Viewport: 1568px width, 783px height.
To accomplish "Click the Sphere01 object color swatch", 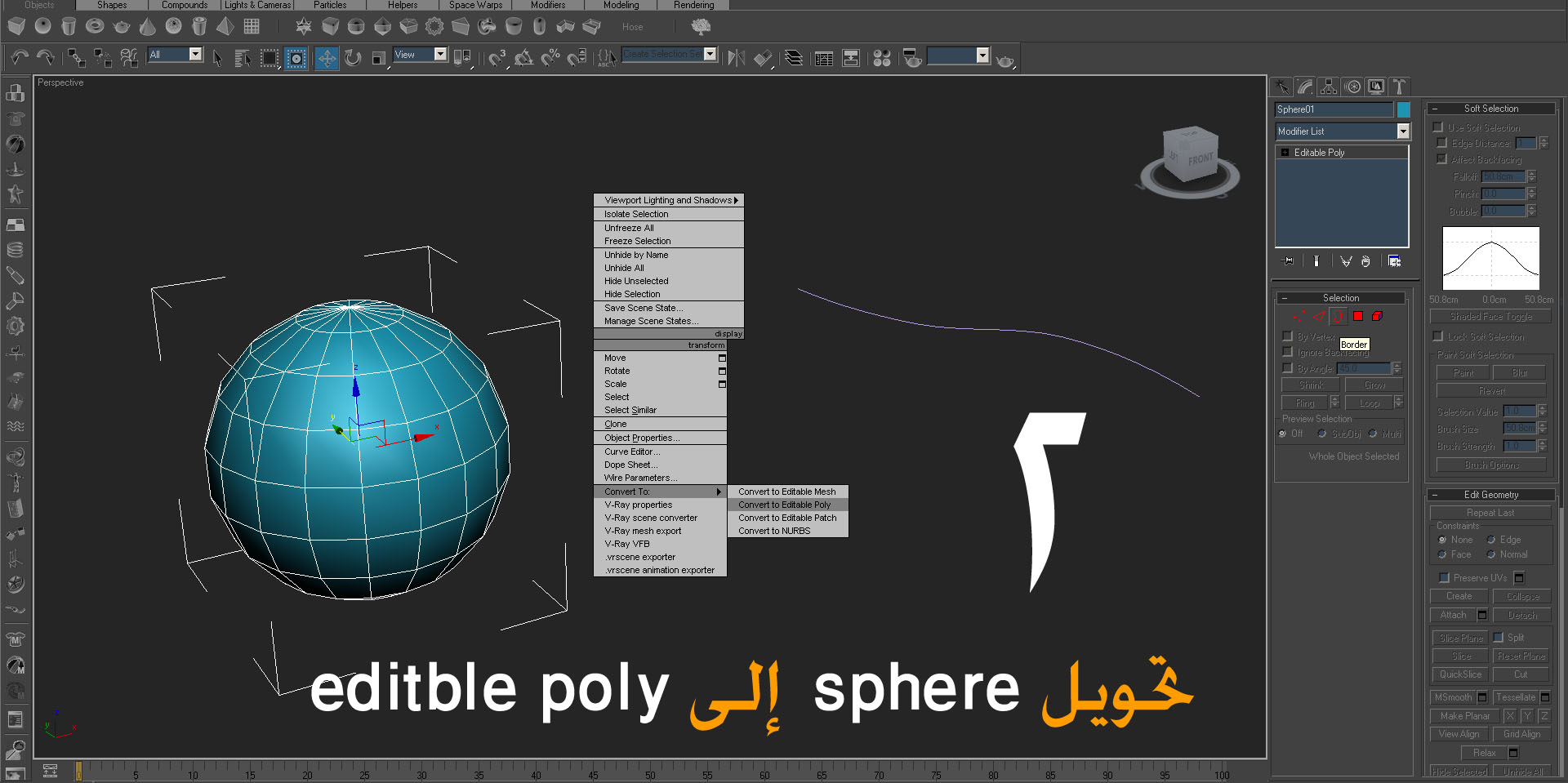I will [1403, 109].
